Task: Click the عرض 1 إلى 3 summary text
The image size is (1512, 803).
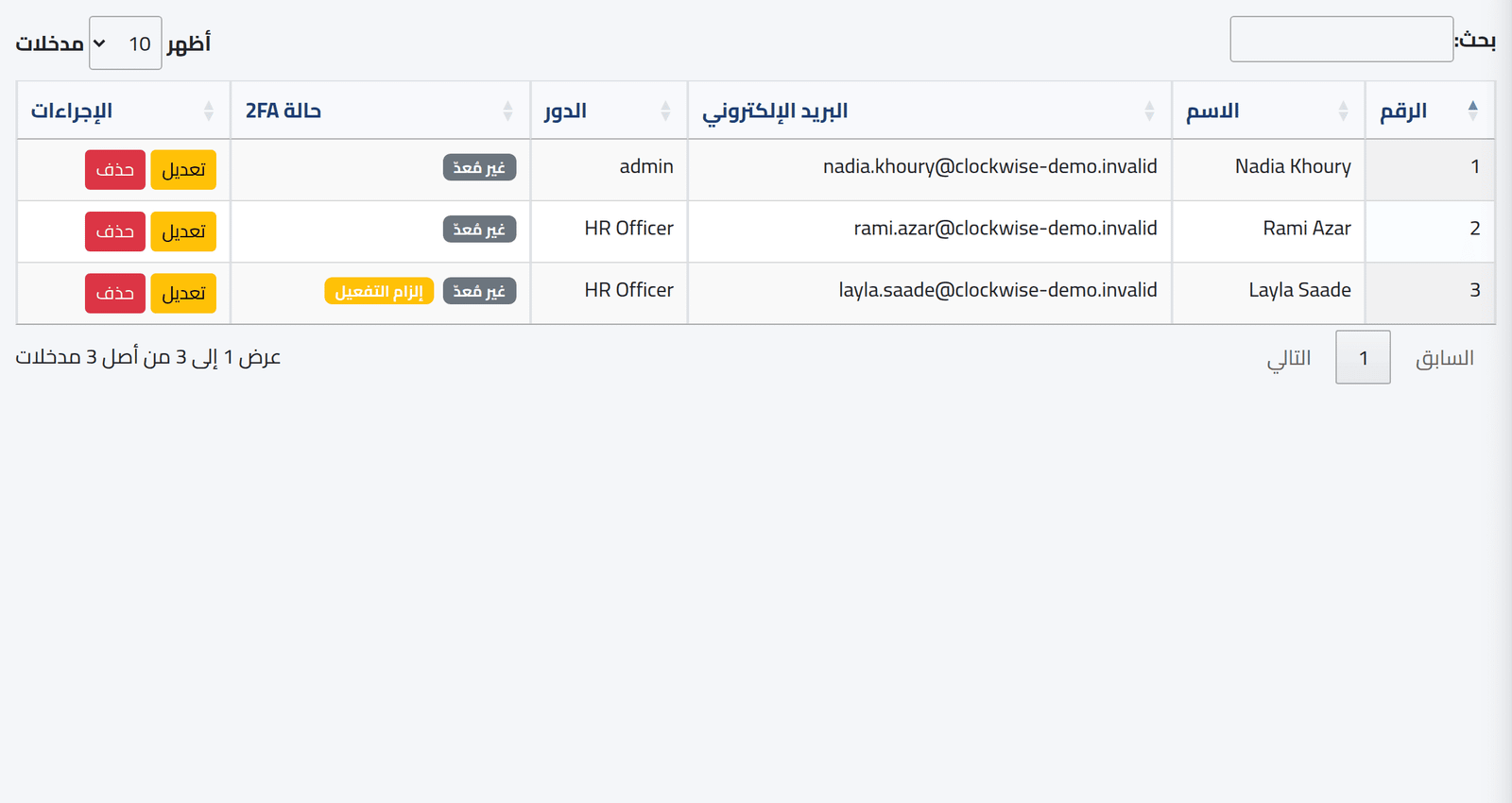Action: click(148, 357)
